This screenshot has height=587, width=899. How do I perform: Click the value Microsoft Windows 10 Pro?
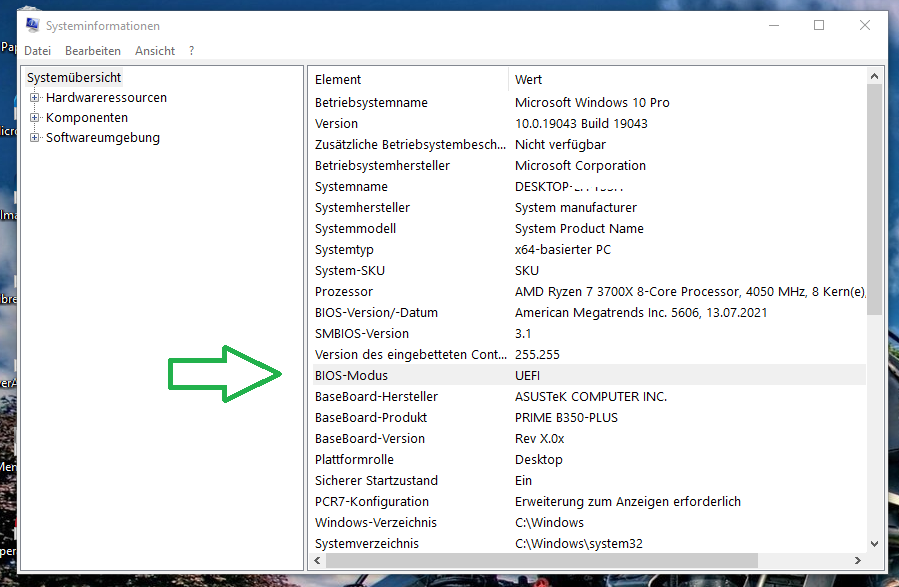(592, 103)
